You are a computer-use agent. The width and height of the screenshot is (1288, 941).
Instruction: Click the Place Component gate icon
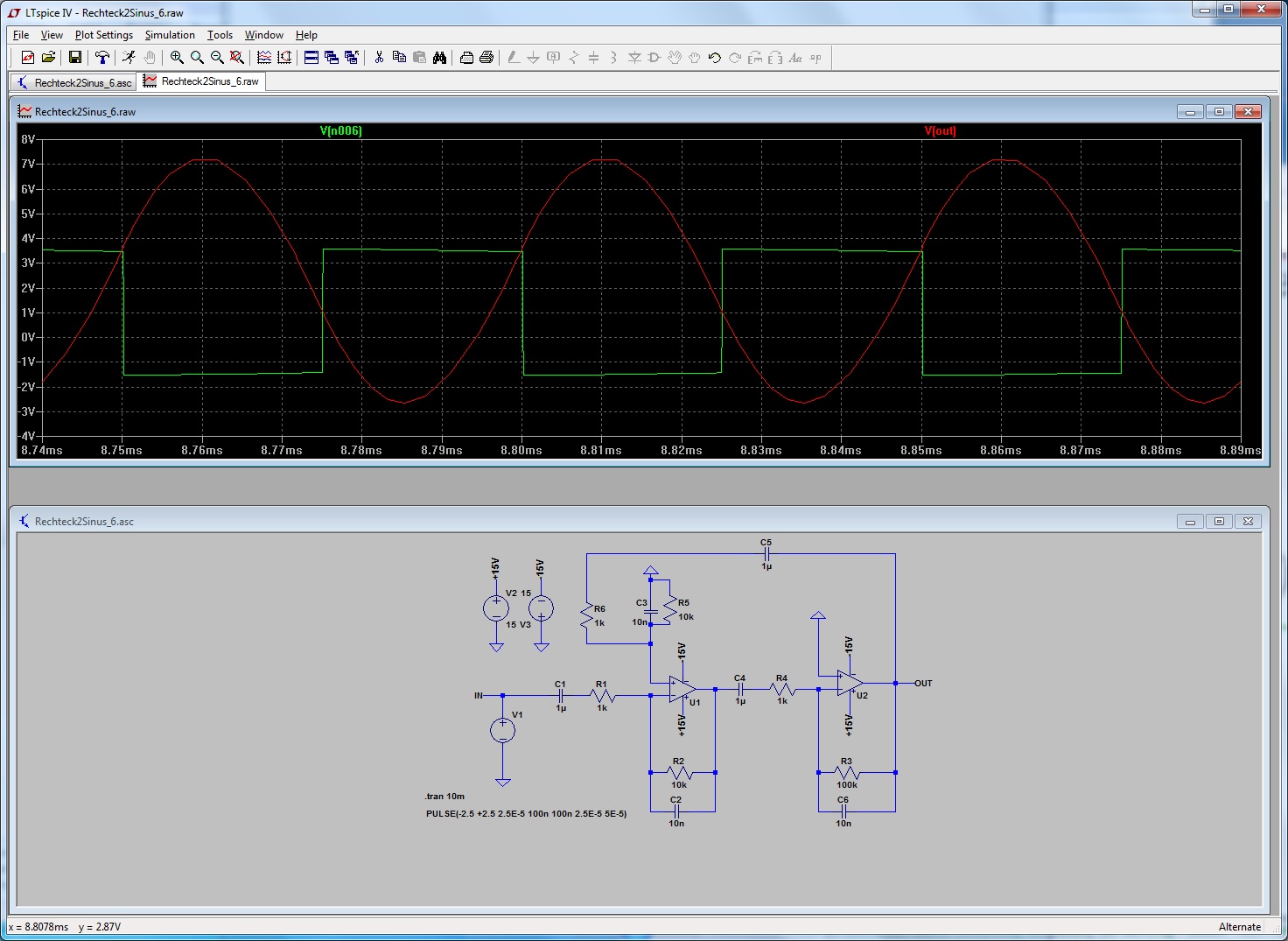654,58
